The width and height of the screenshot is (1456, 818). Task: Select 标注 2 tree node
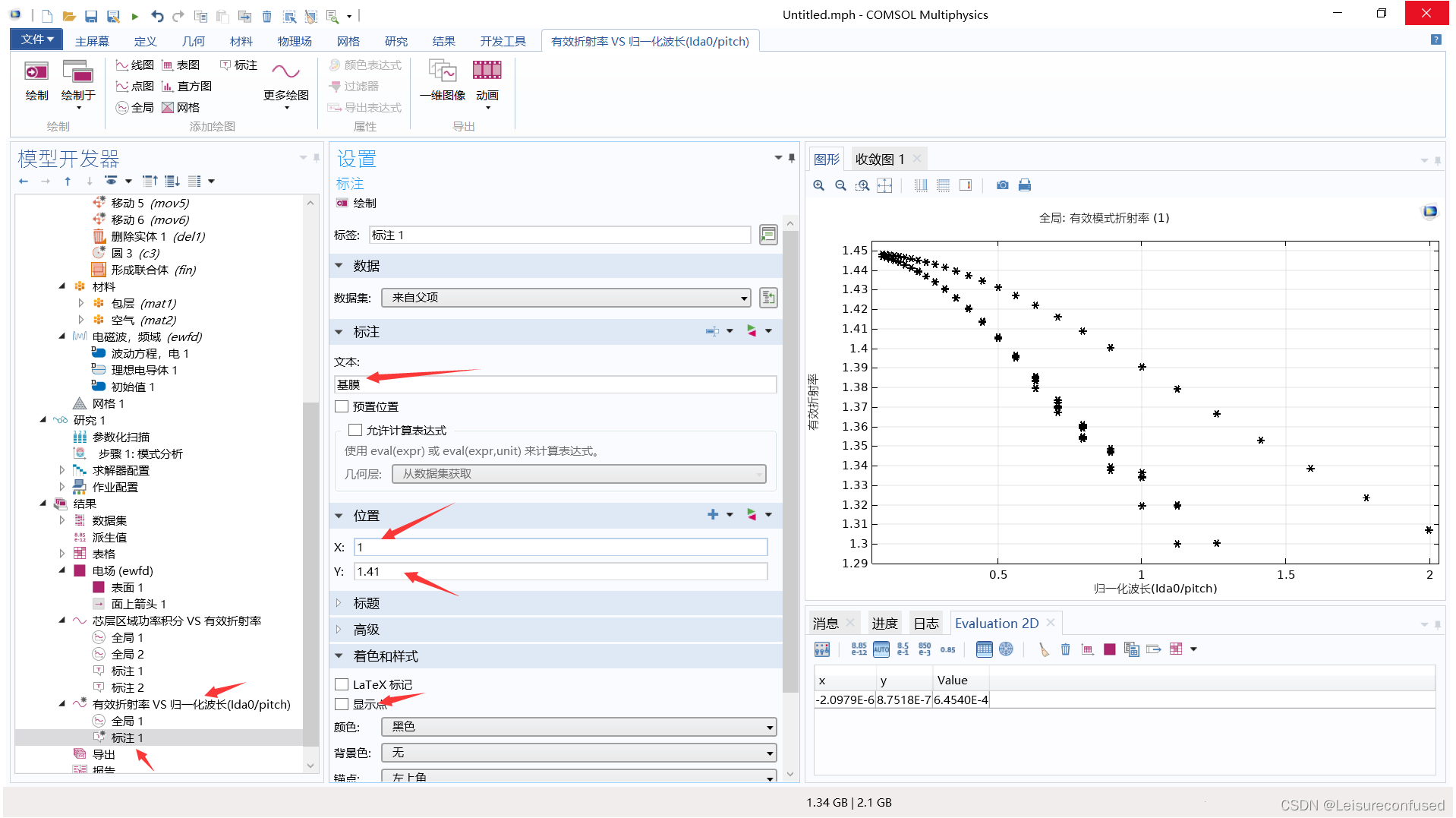tap(128, 687)
